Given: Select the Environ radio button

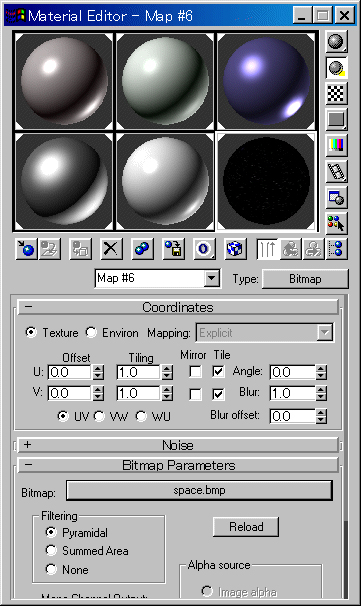Looking at the screenshot, I should (91, 332).
